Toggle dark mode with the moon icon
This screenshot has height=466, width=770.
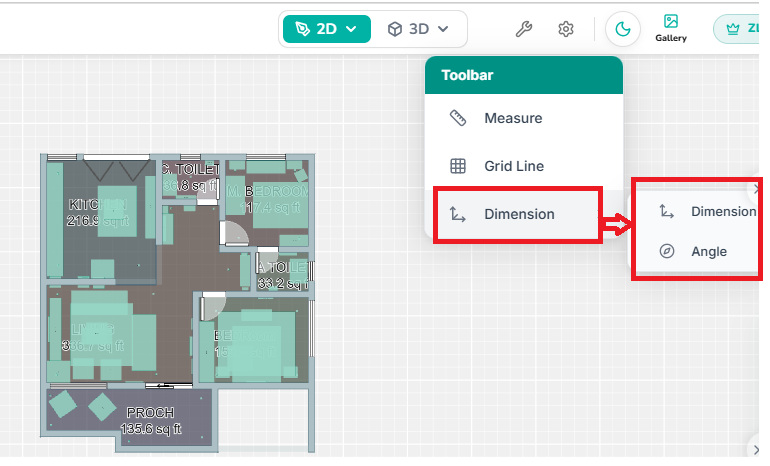point(623,29)
